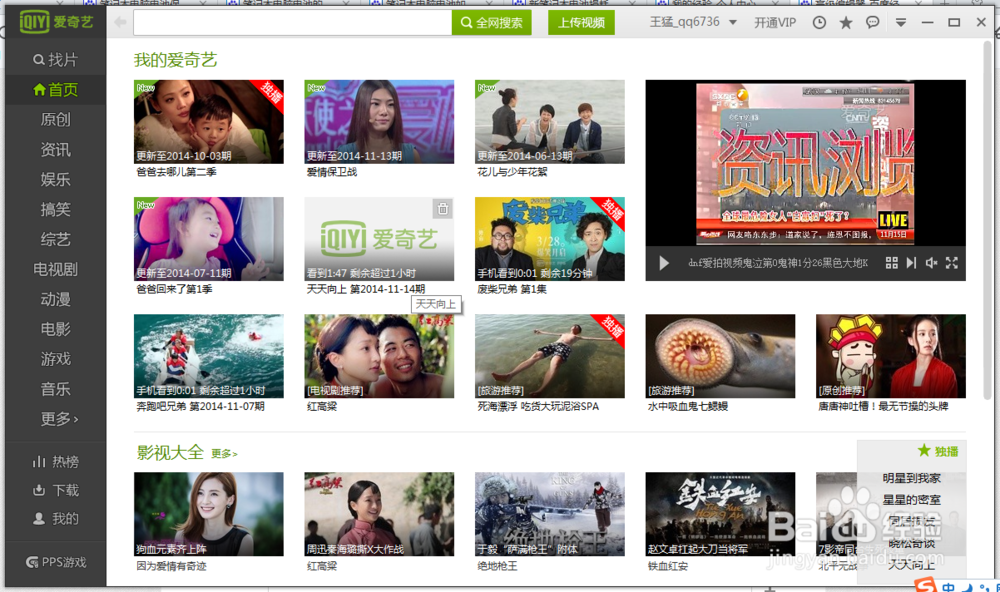The image size is (1000, 592).
Task: Click the 资讯浏览 video preview
Action: point(805,163)
